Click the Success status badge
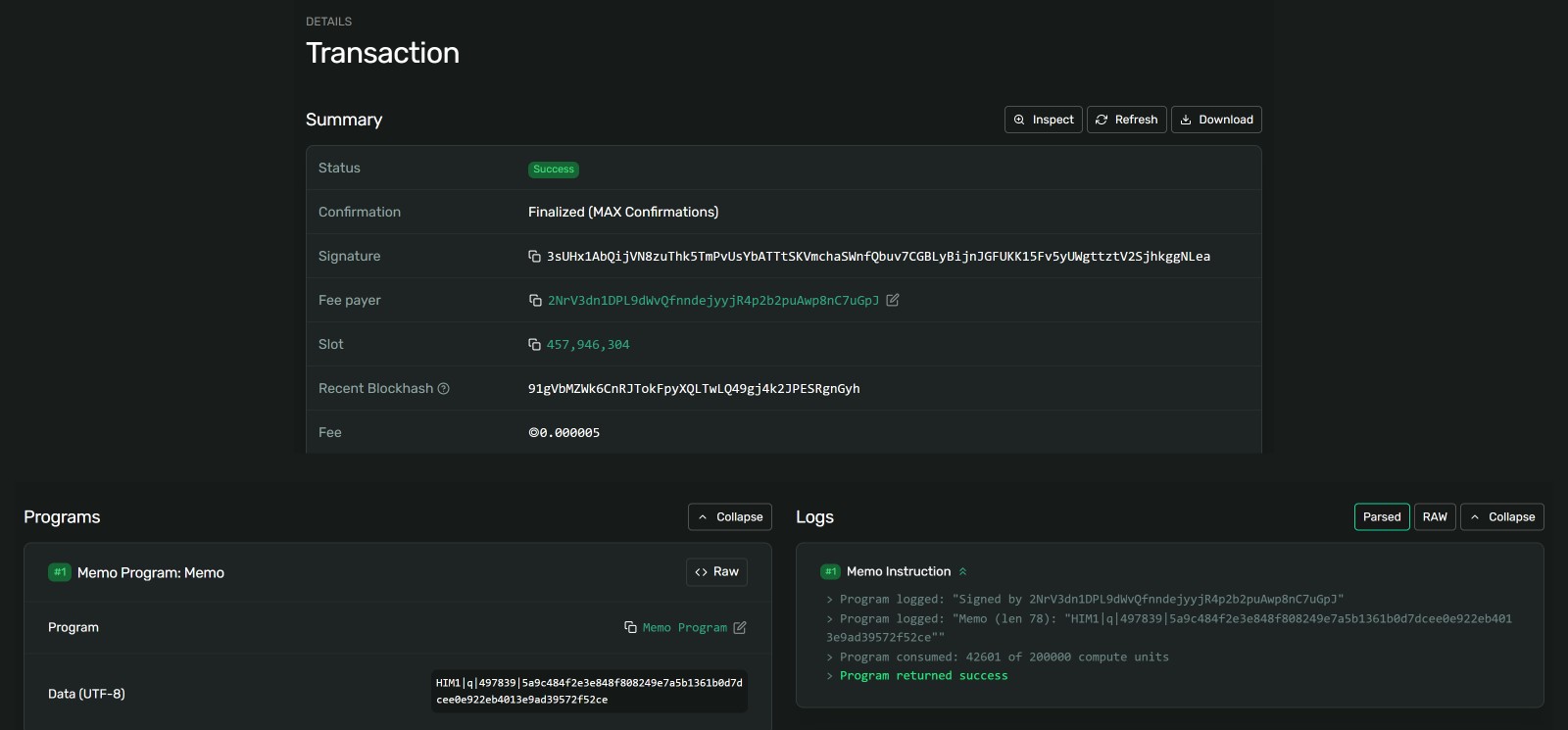 [554, 170]
